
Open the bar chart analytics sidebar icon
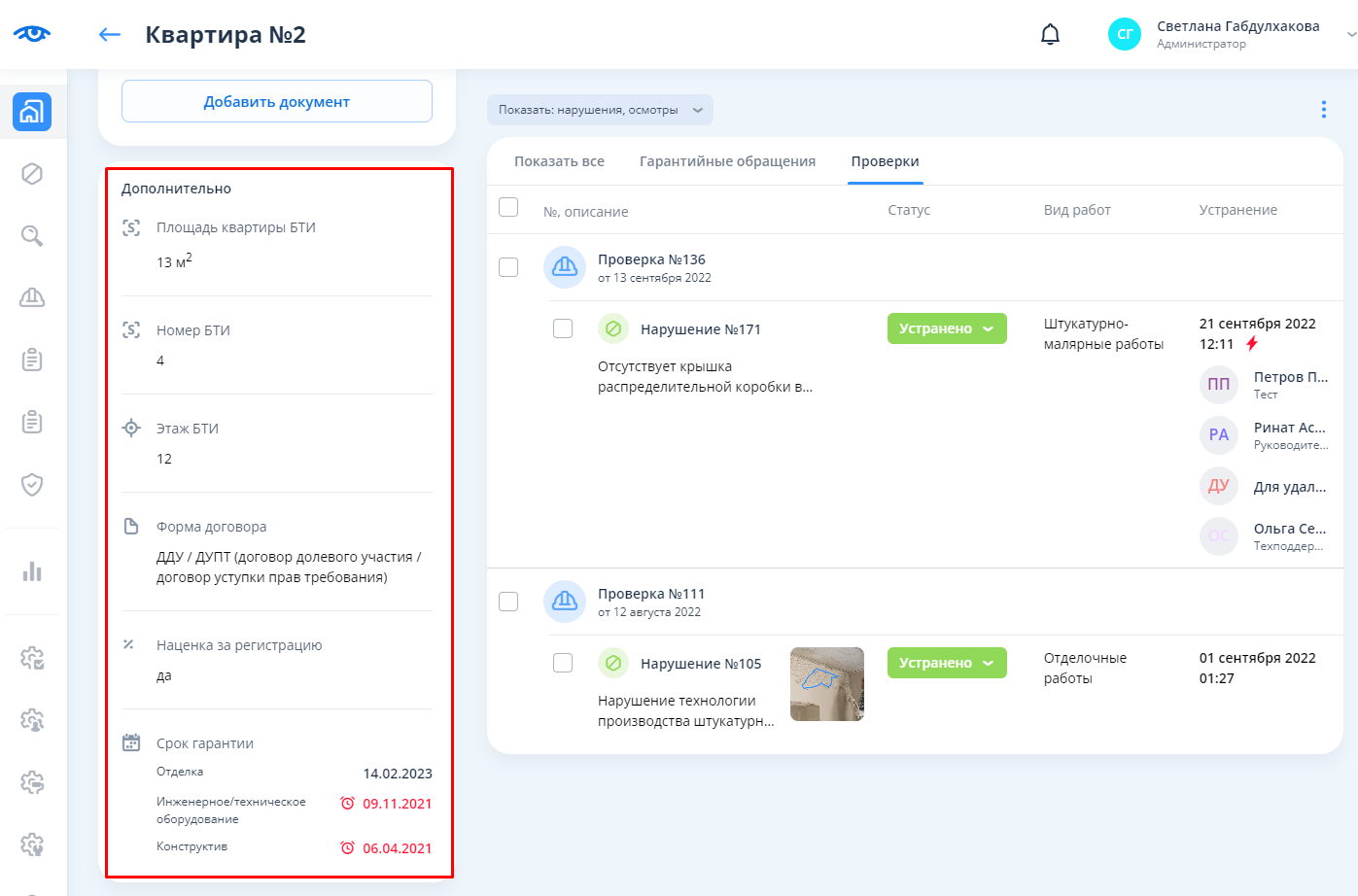32,571
